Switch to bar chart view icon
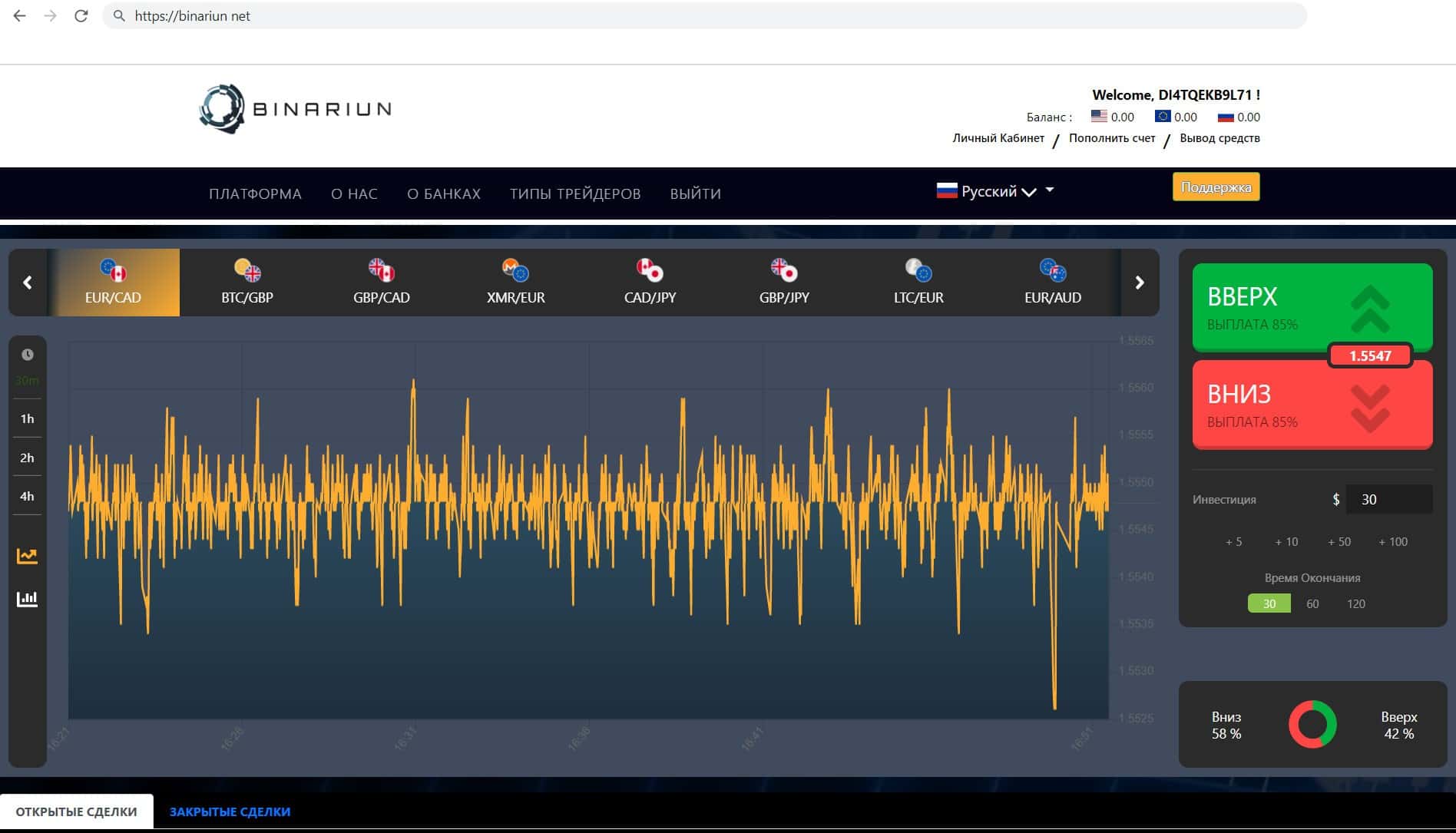The width and height of the screenshot is (1456, 833). click(x=27, y=599)
